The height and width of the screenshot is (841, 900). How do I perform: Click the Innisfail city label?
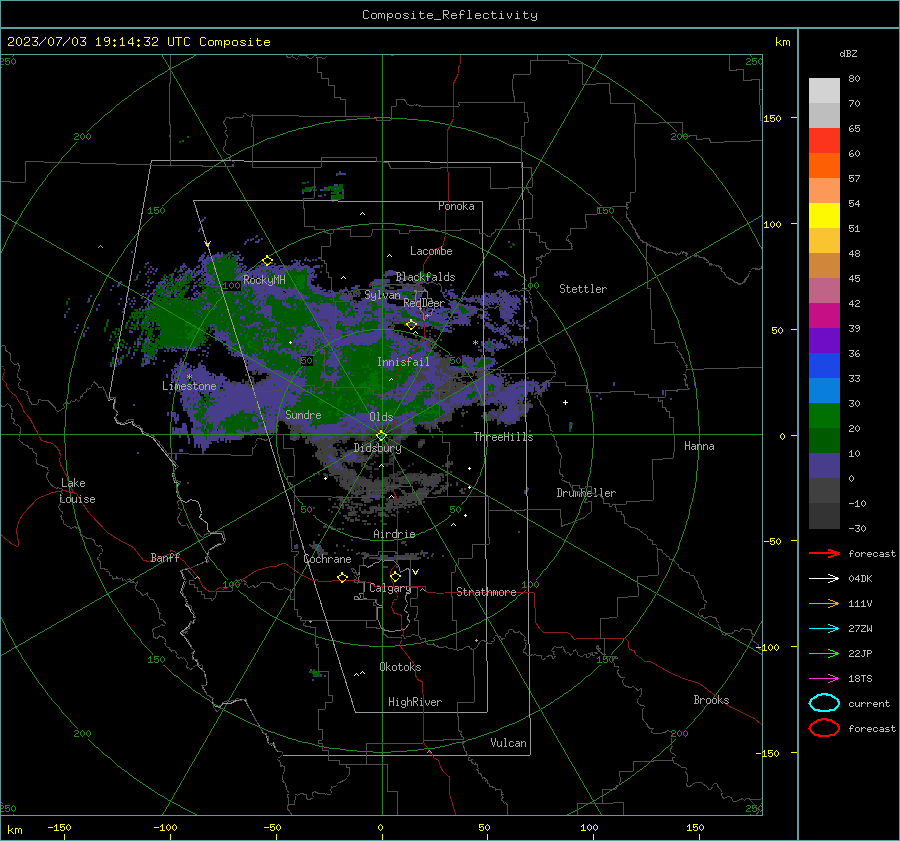[x=403, y=362]
